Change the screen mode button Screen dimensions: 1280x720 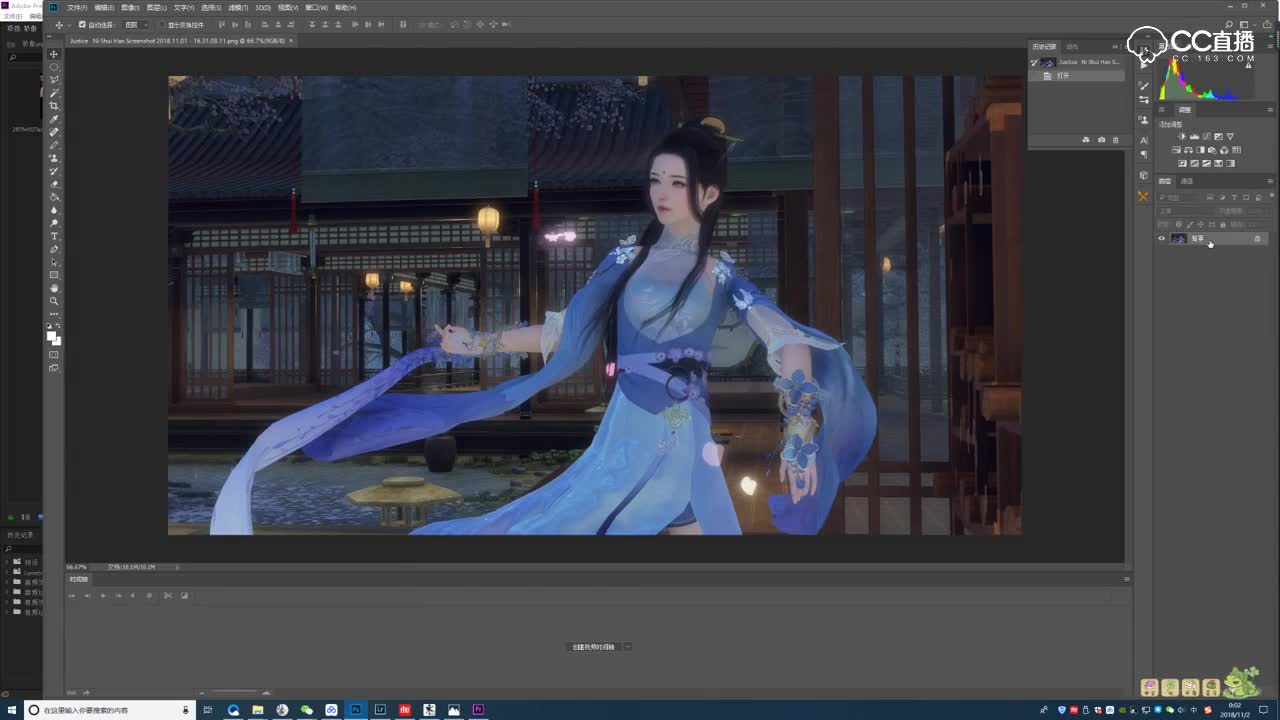click(x=54, y=368)
